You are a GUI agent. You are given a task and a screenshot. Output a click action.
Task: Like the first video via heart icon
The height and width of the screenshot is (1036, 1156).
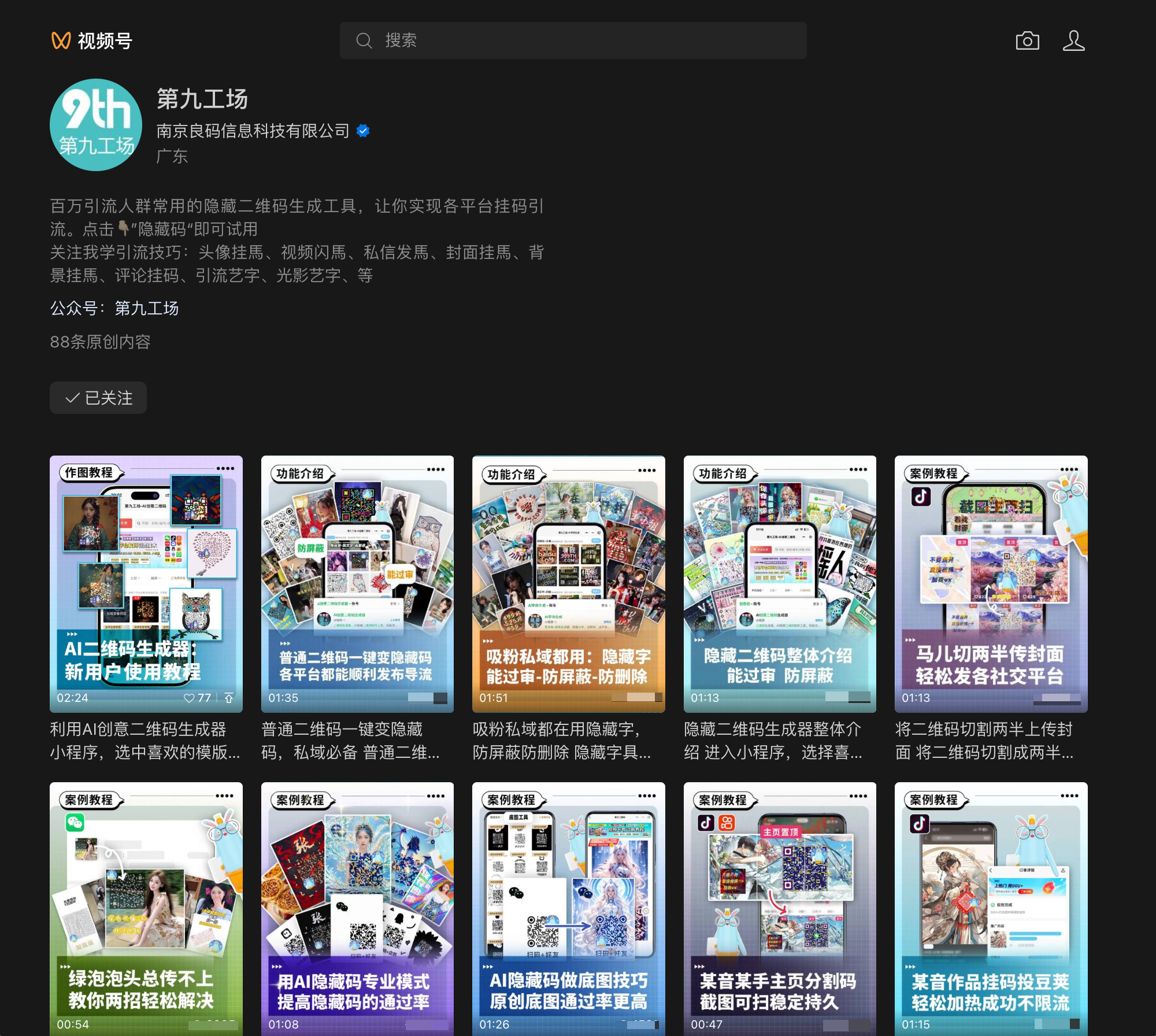(189, 698)
